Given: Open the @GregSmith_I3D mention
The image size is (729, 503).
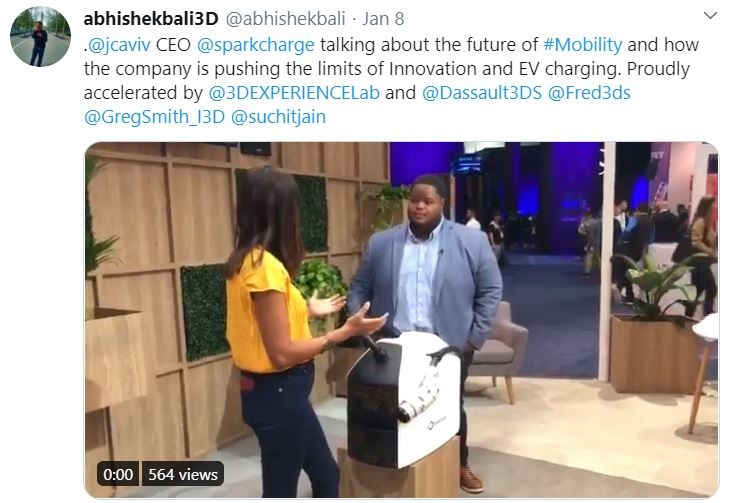Looking at the screenshot, I should click(154, 116).
